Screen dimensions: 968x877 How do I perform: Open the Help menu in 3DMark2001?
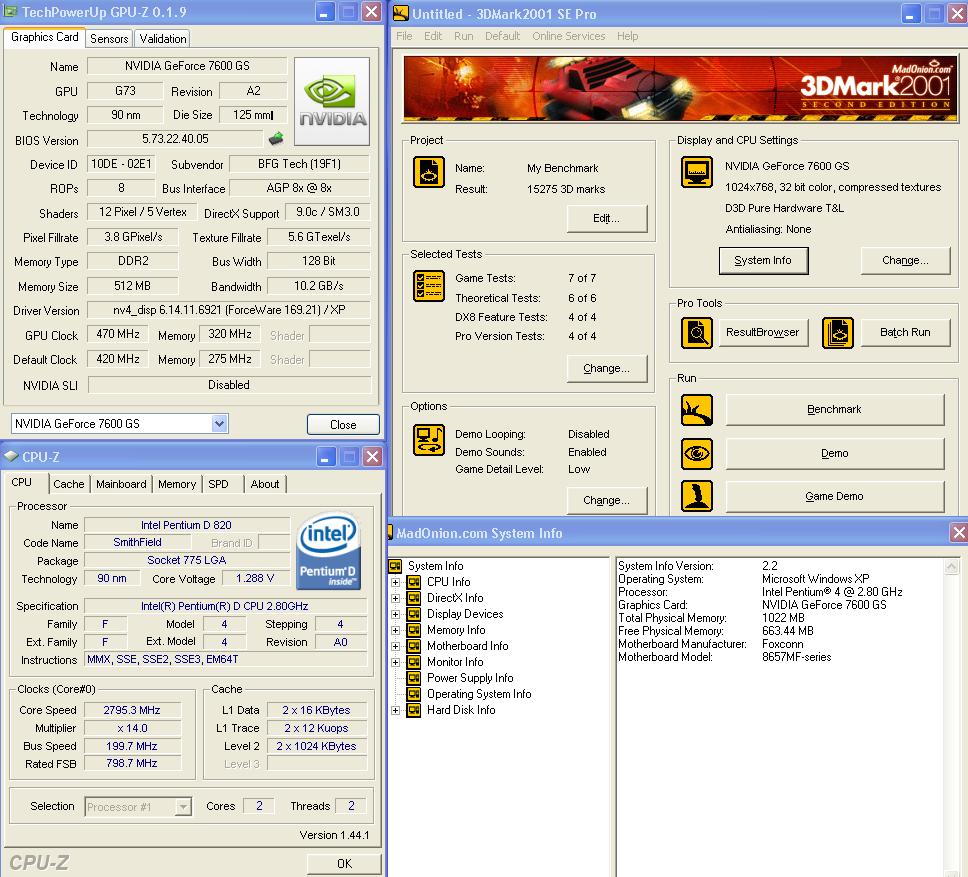coord(627,36)
